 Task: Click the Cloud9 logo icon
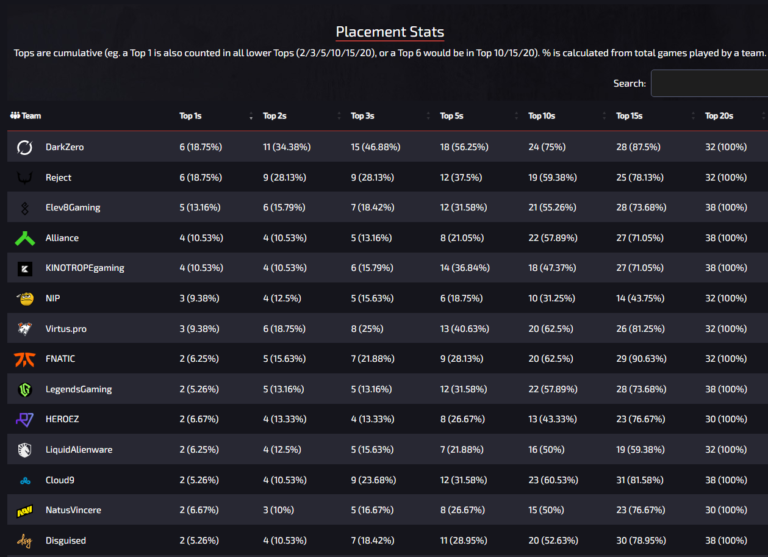[25, 480]
